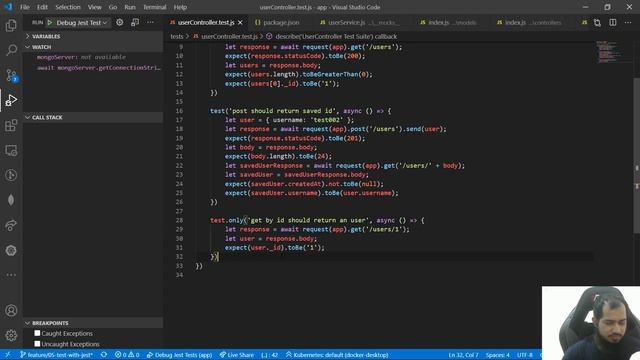Image resolution: width=640 pixels, height=360 pixels.
Task: Click the test.only text on line 28
Action: [227, 220]
